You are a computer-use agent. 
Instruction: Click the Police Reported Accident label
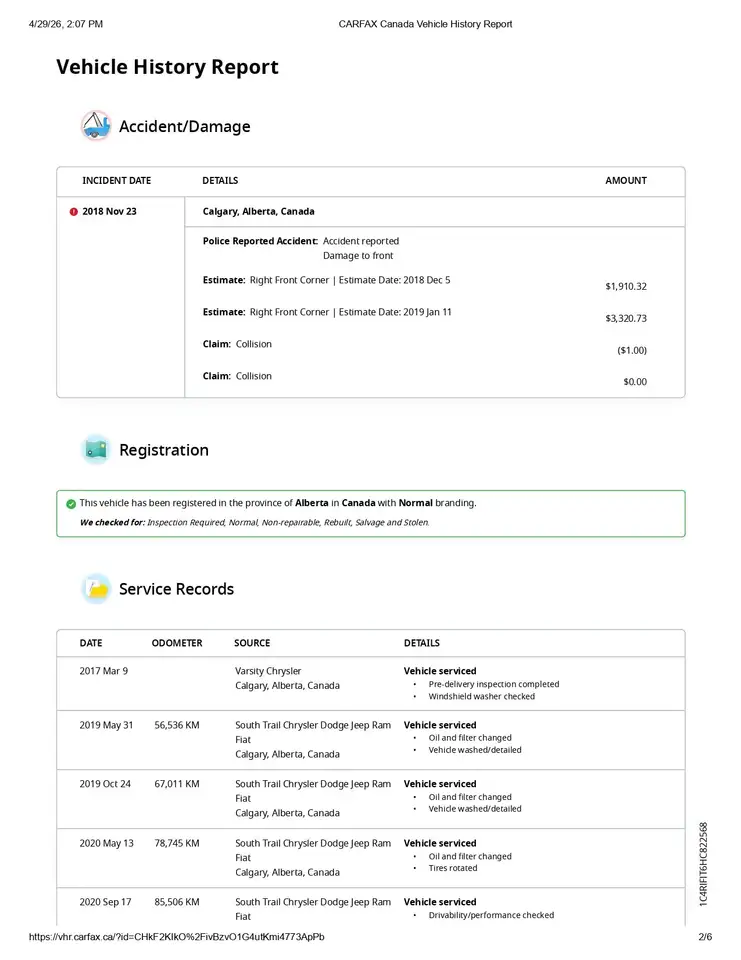point(260,241)
